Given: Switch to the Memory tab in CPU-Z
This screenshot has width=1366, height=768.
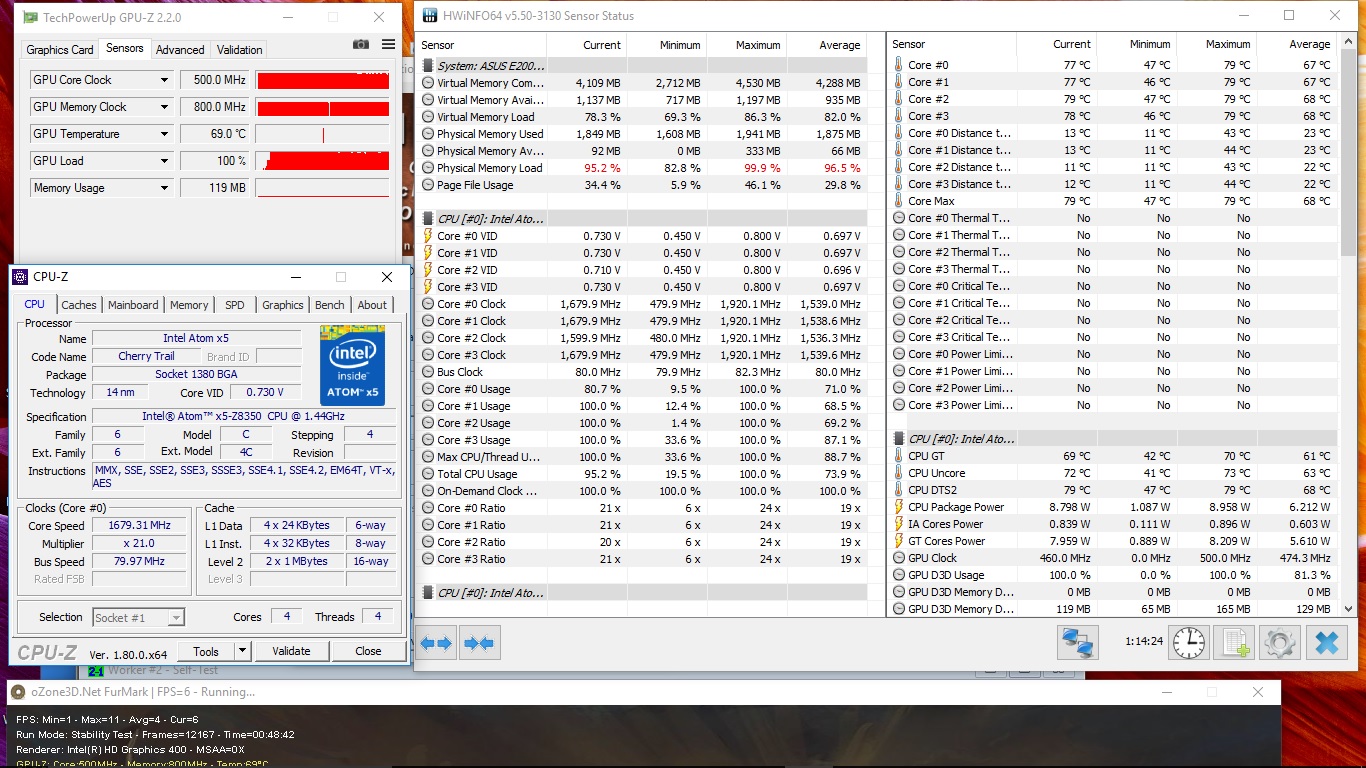Looking at the screenshot, I should click(189, 305).
